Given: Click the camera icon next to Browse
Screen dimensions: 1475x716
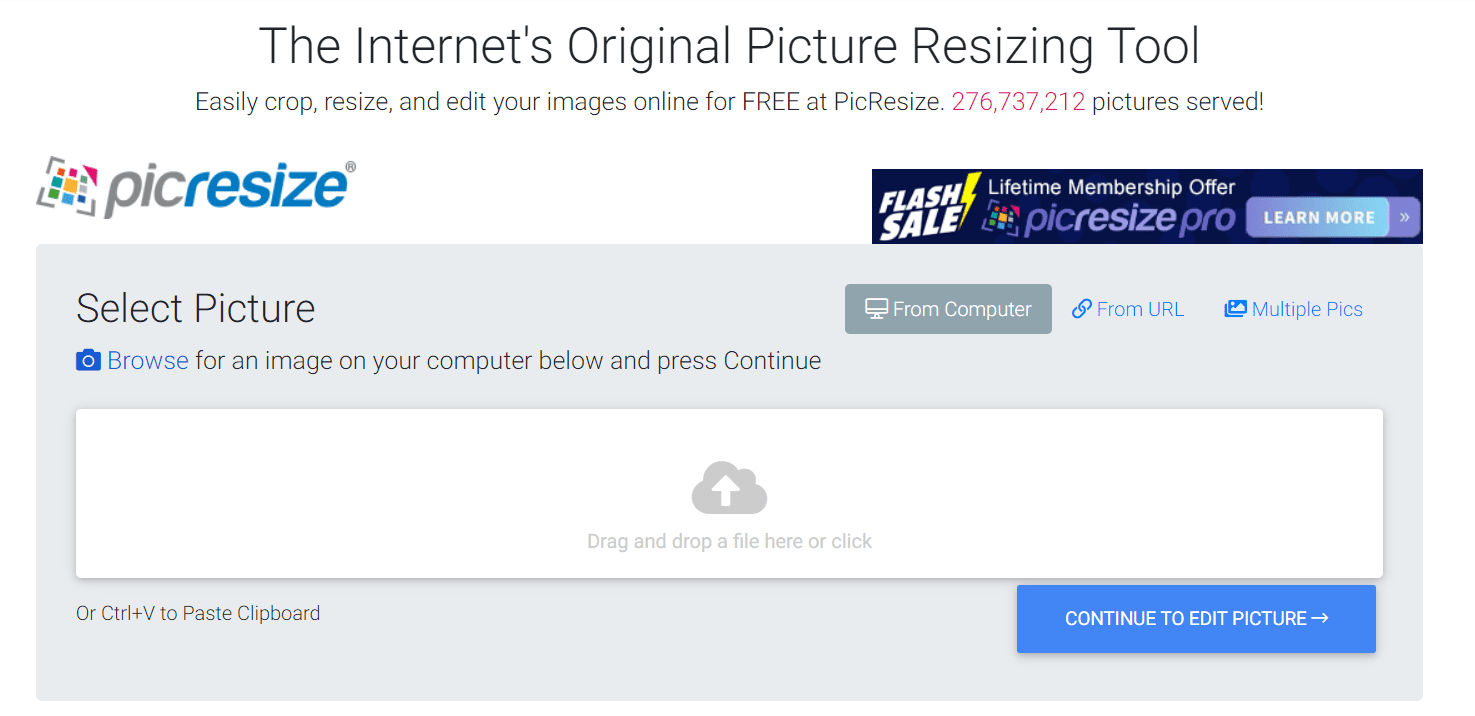Looking at the screenshot, I should [88, 361].
